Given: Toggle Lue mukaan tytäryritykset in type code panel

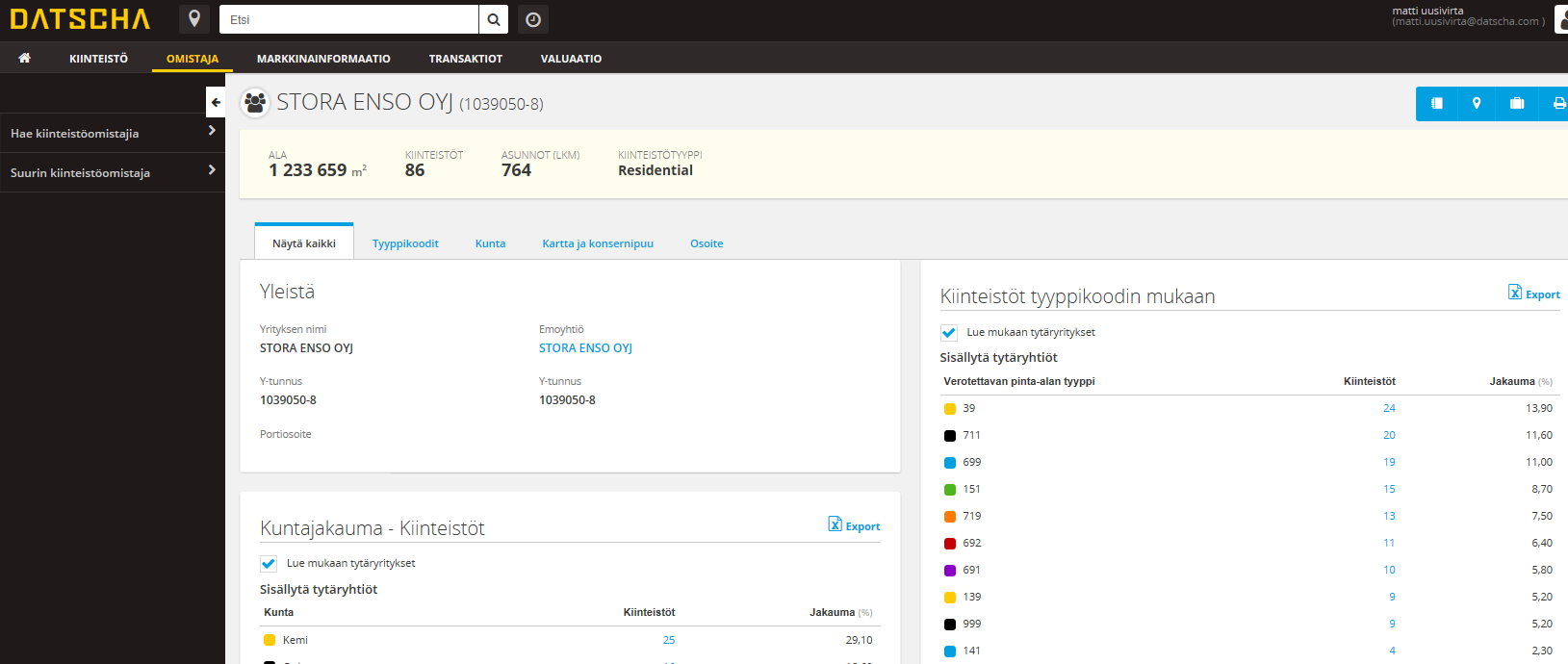Looking at the screenshot, I should pos(949,332).
